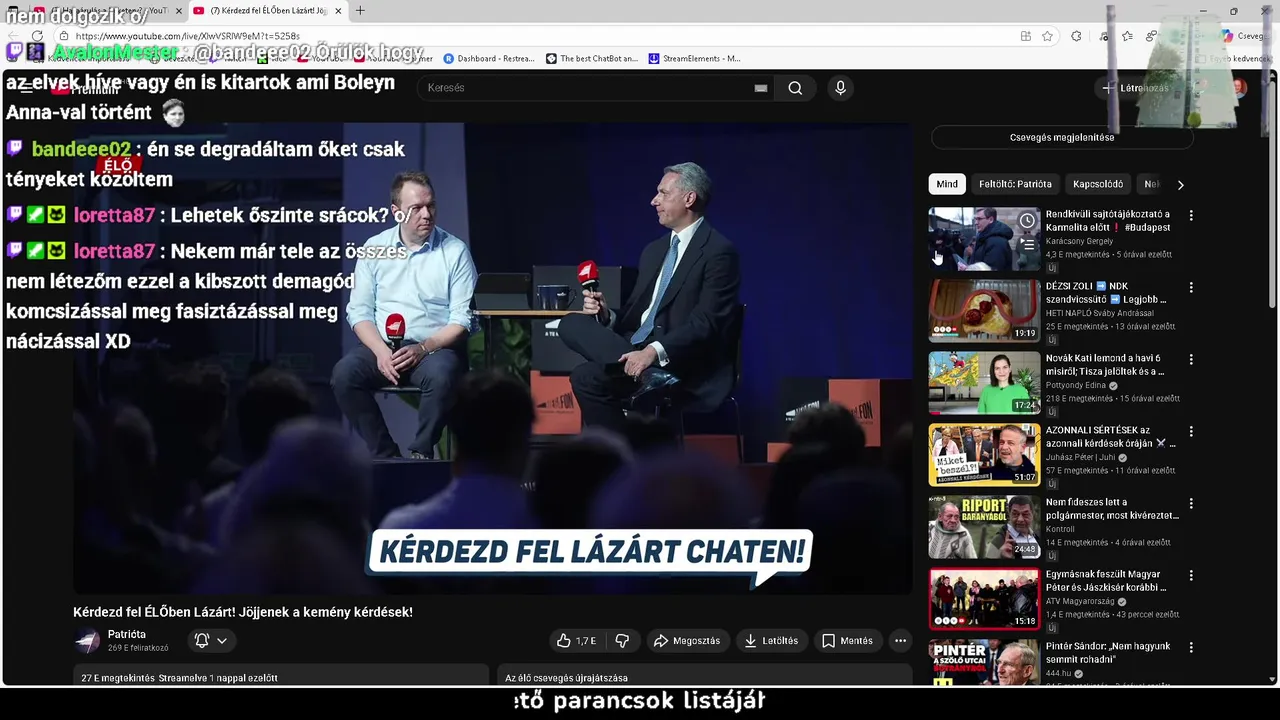Add Rendkívüli sajtótájékoztató video to Watch Later

pos(1027,221)
